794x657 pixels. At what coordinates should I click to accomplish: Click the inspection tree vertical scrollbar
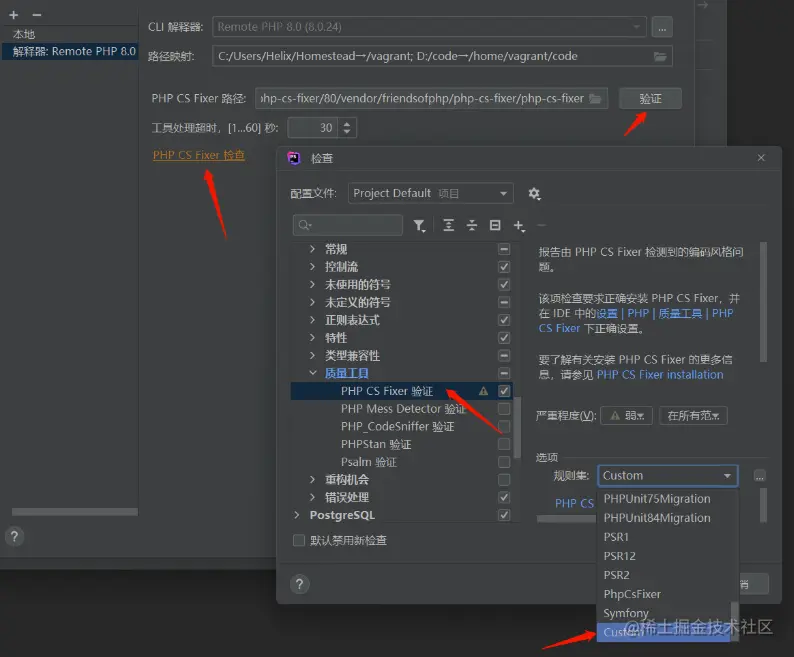tap(517, 427)
